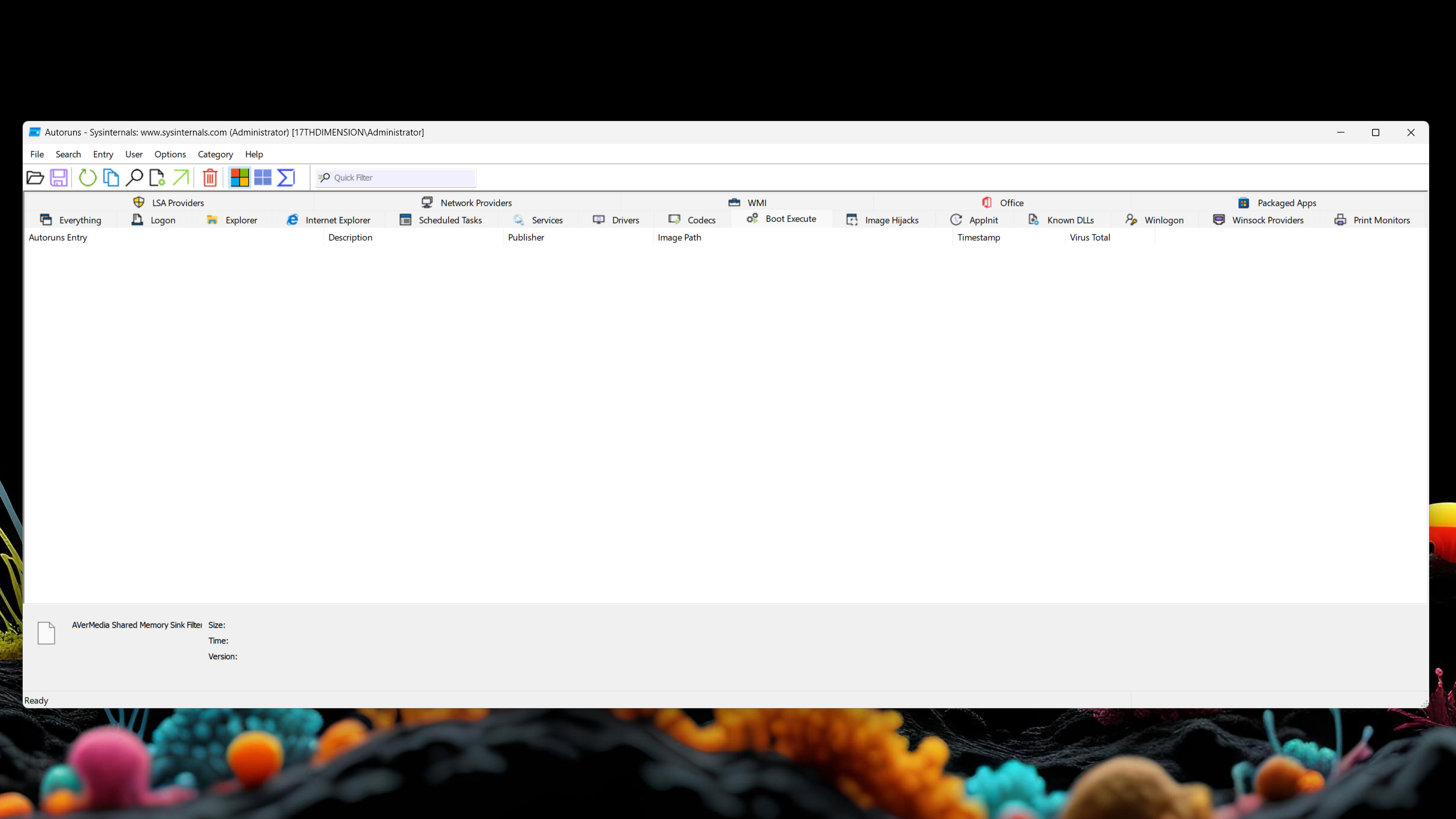Maximize the Autoruns window
The height and width of the screenshot is (819, 1456).
click(x=1376, y=133)
